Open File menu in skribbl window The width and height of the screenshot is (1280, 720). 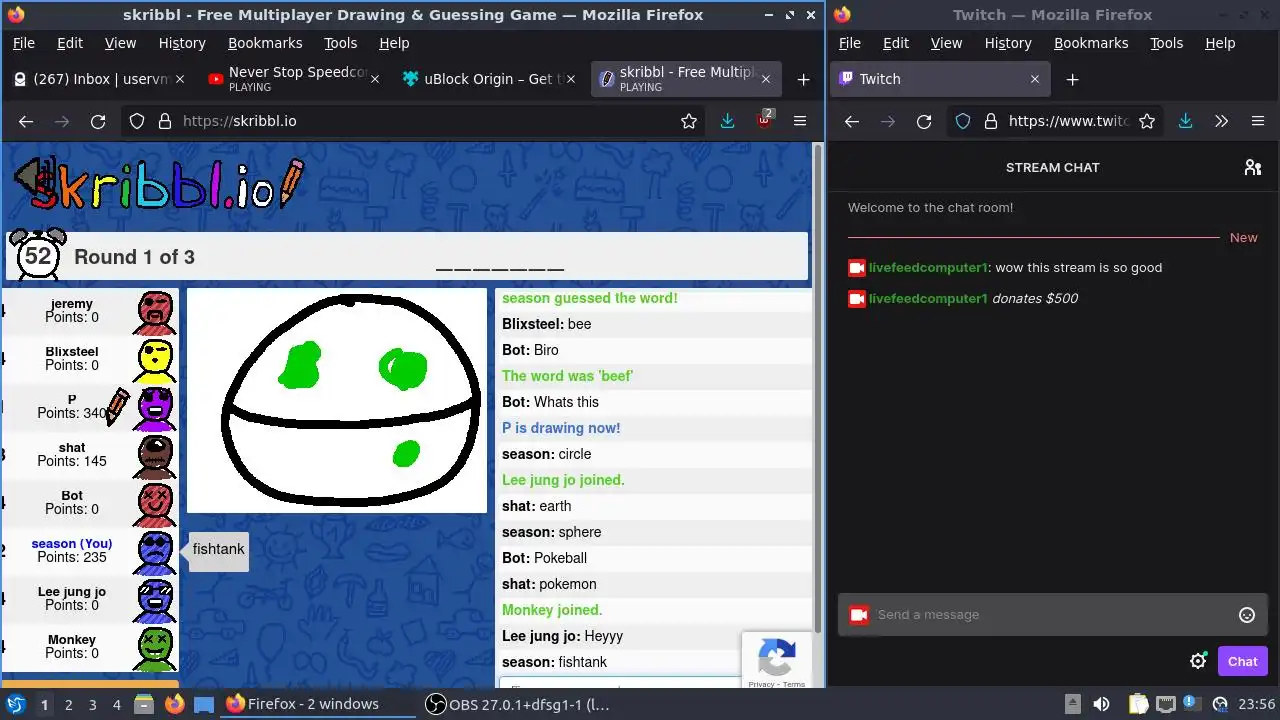(x=24, y=43)
